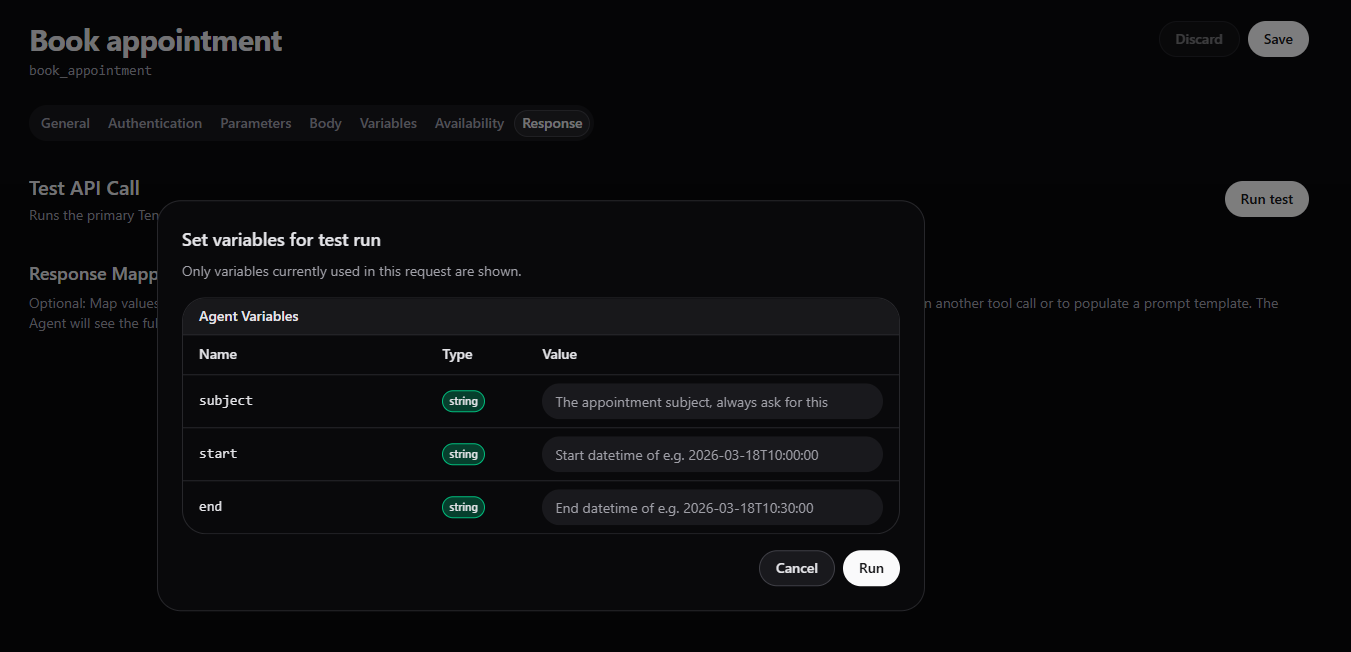Image resolution: width=1351 pixels, height=652 pixels.
Task: Select the Response tab
Action: (x=552, y=123)
